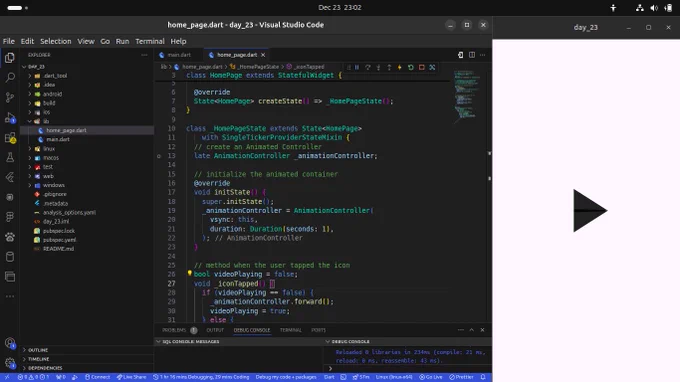Open the Source Control view

pos(10,98)
